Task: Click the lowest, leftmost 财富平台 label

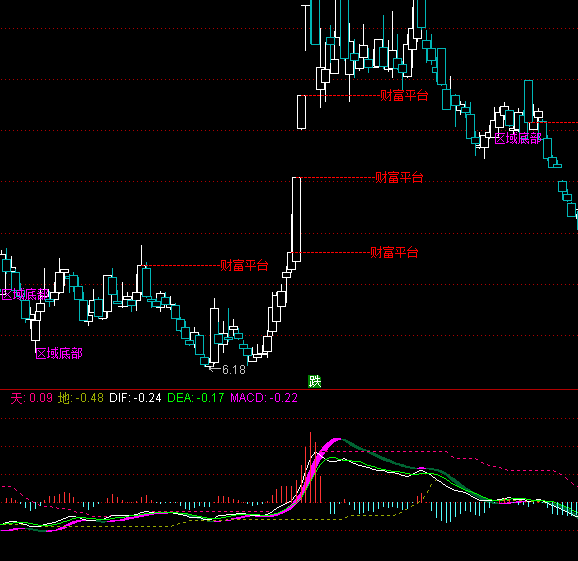Action: coord(244,265)
